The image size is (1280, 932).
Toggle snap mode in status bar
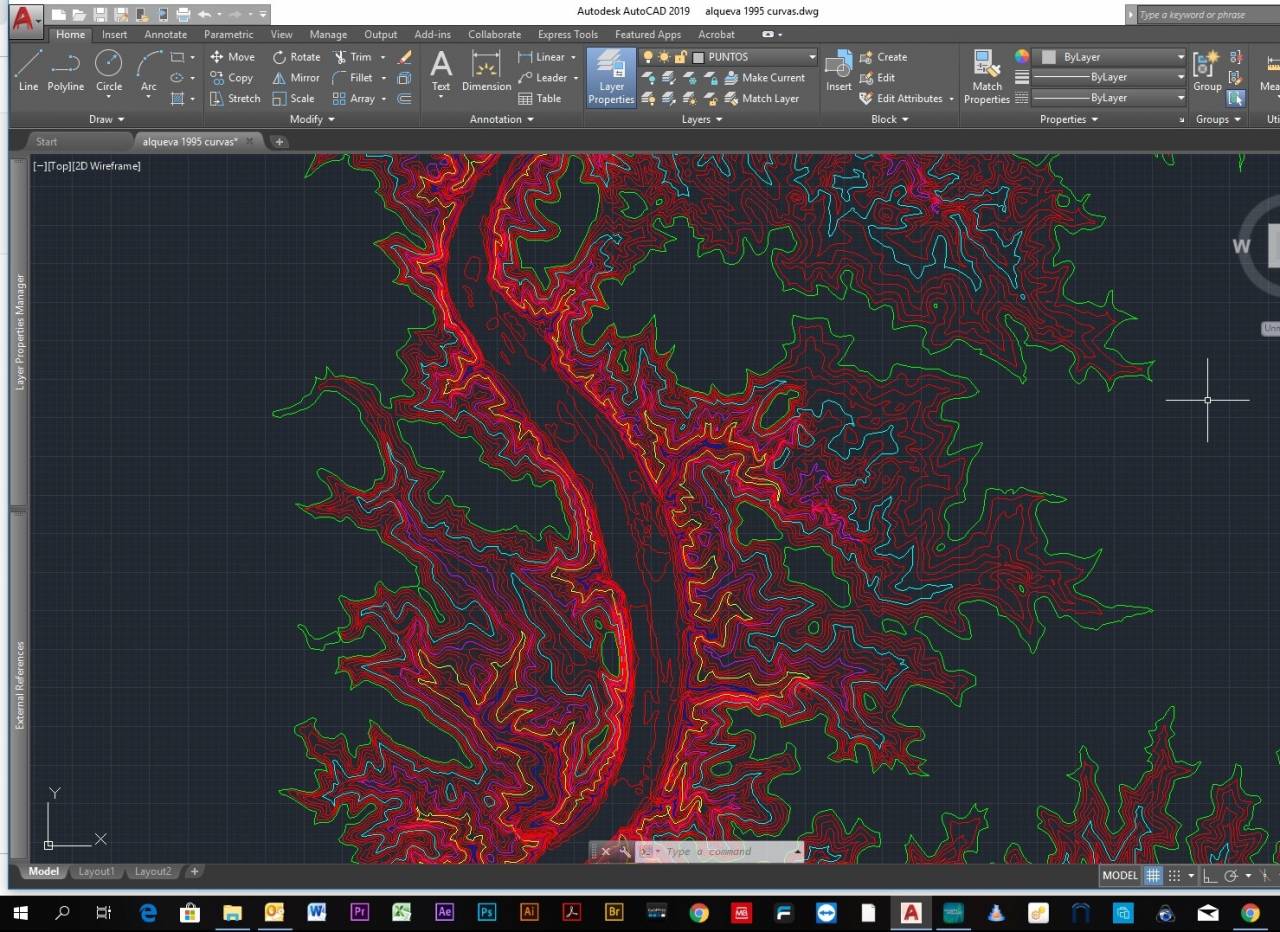[x=1175, y=876]
